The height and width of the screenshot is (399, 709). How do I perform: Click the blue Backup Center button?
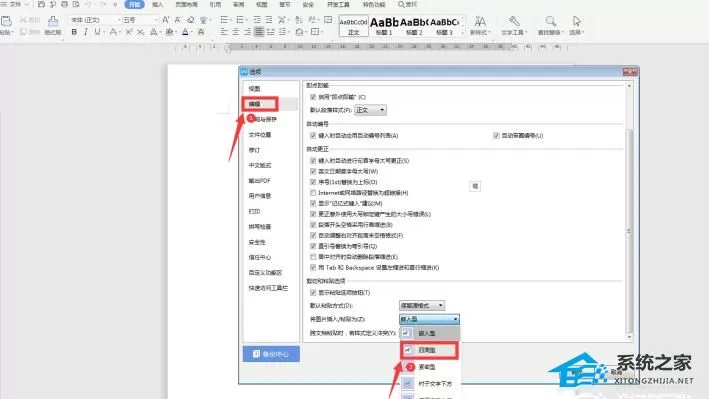coord(271,354)
